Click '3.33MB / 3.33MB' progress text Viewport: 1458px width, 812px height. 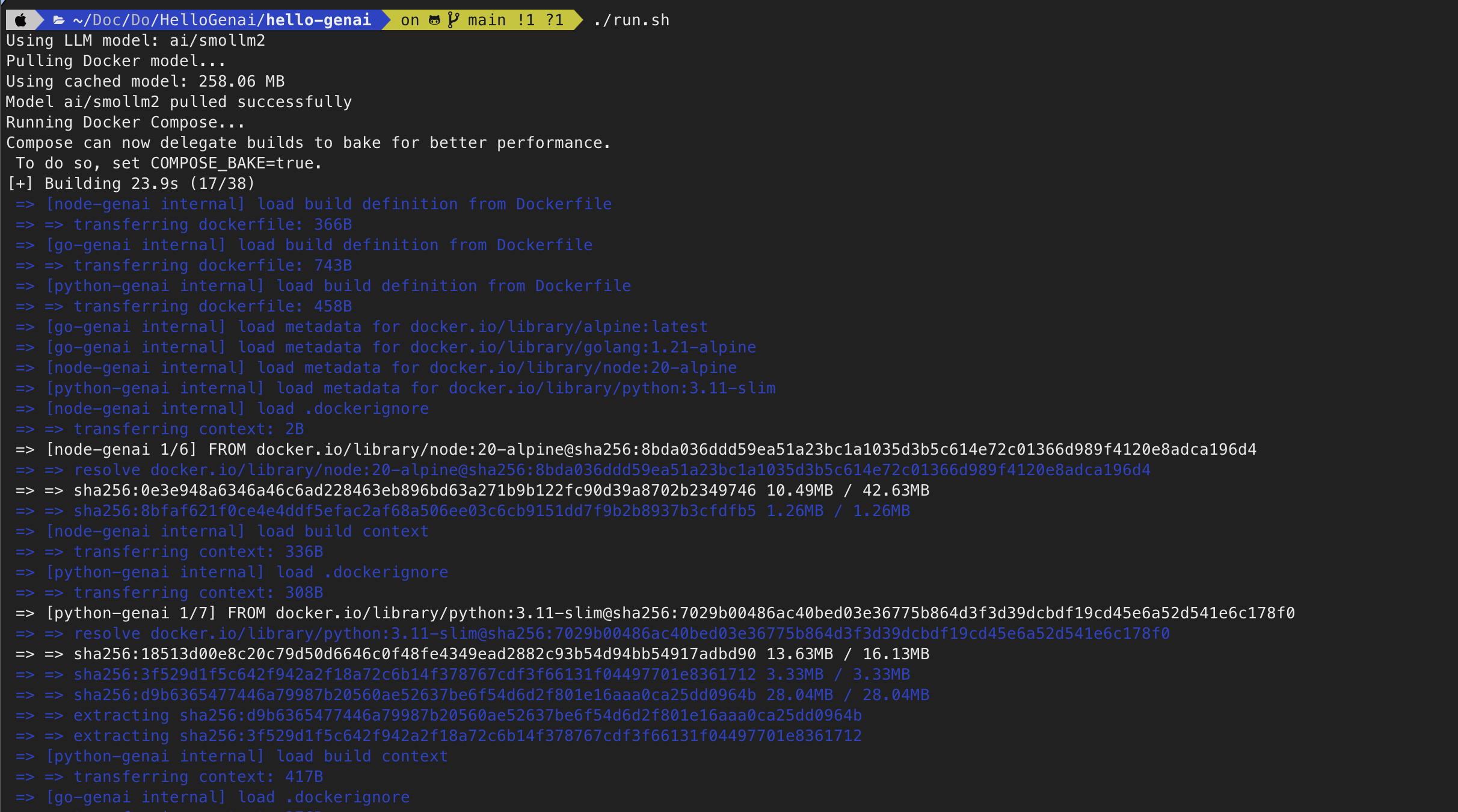(x=838, y=675)
